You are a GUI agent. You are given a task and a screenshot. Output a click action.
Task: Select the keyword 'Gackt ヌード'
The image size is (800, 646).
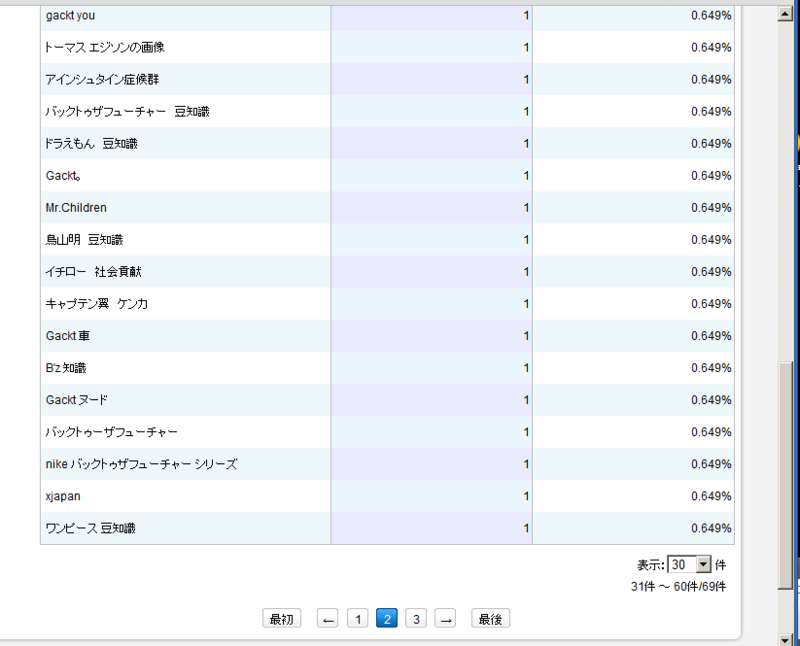click(77, 400)
